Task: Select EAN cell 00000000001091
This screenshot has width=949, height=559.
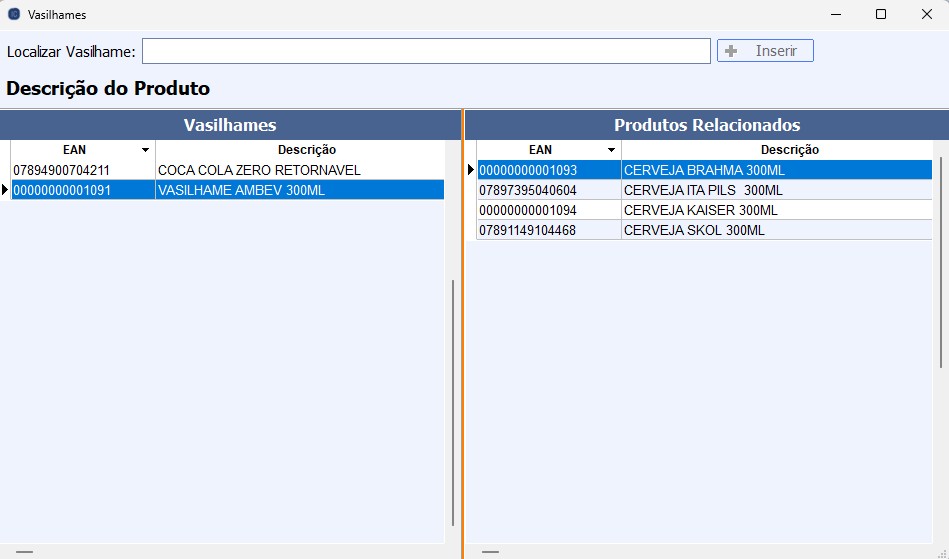Action: coord(83,190)
